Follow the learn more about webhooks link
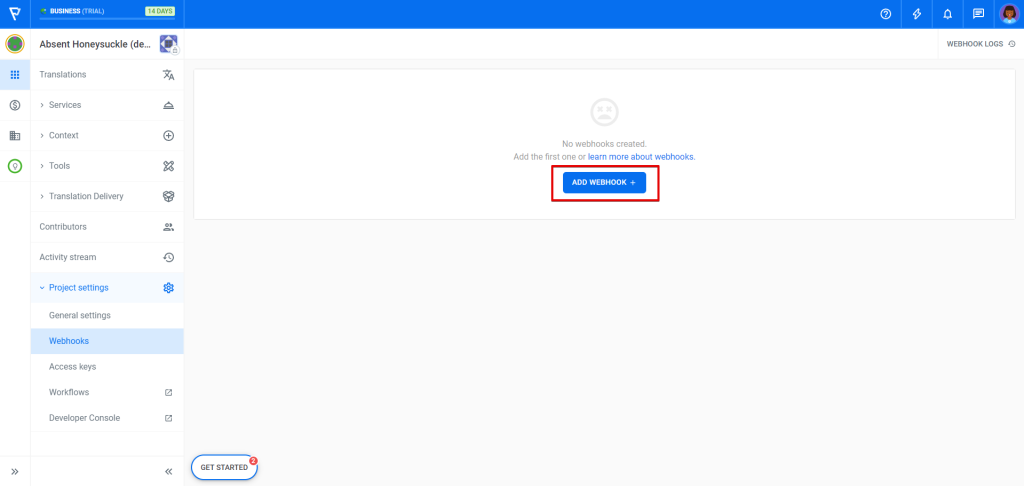Screen dimensions: 1024x486 point(641,157)
